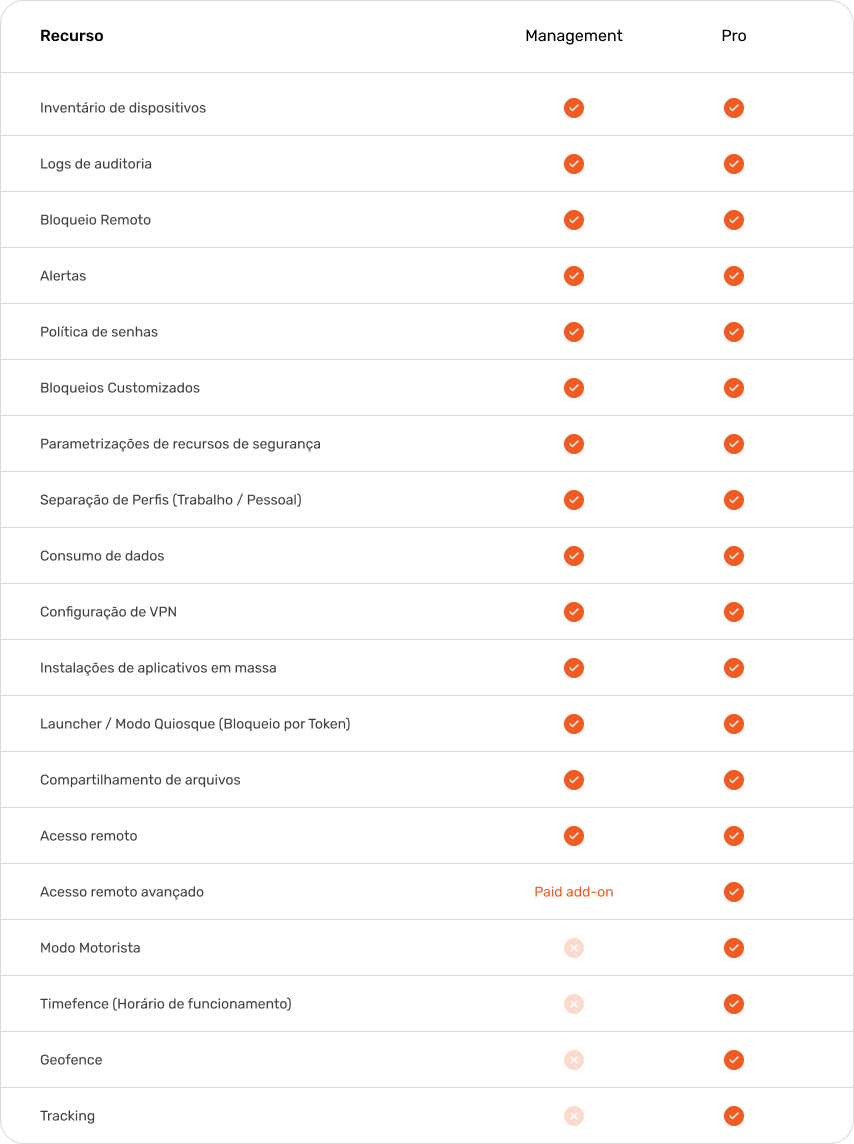Click Pro checkmark for Logs de auditoria

pyautogui.click(x=734, y=164)
